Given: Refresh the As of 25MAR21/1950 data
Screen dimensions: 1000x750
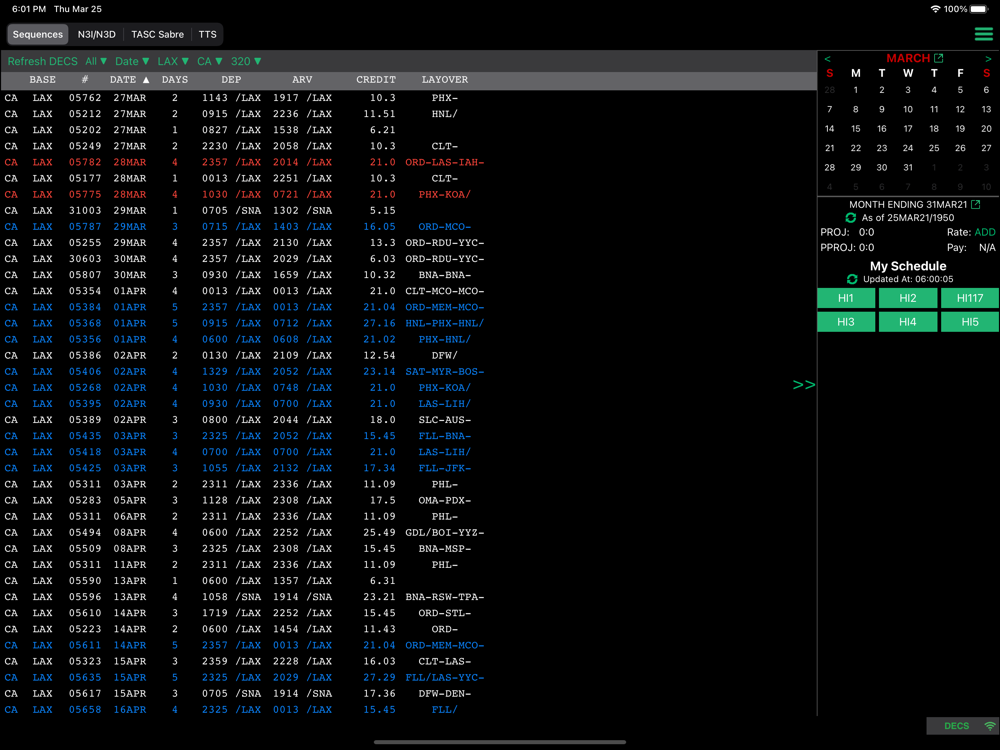Looking at the screenshot, I should point(851,218).
